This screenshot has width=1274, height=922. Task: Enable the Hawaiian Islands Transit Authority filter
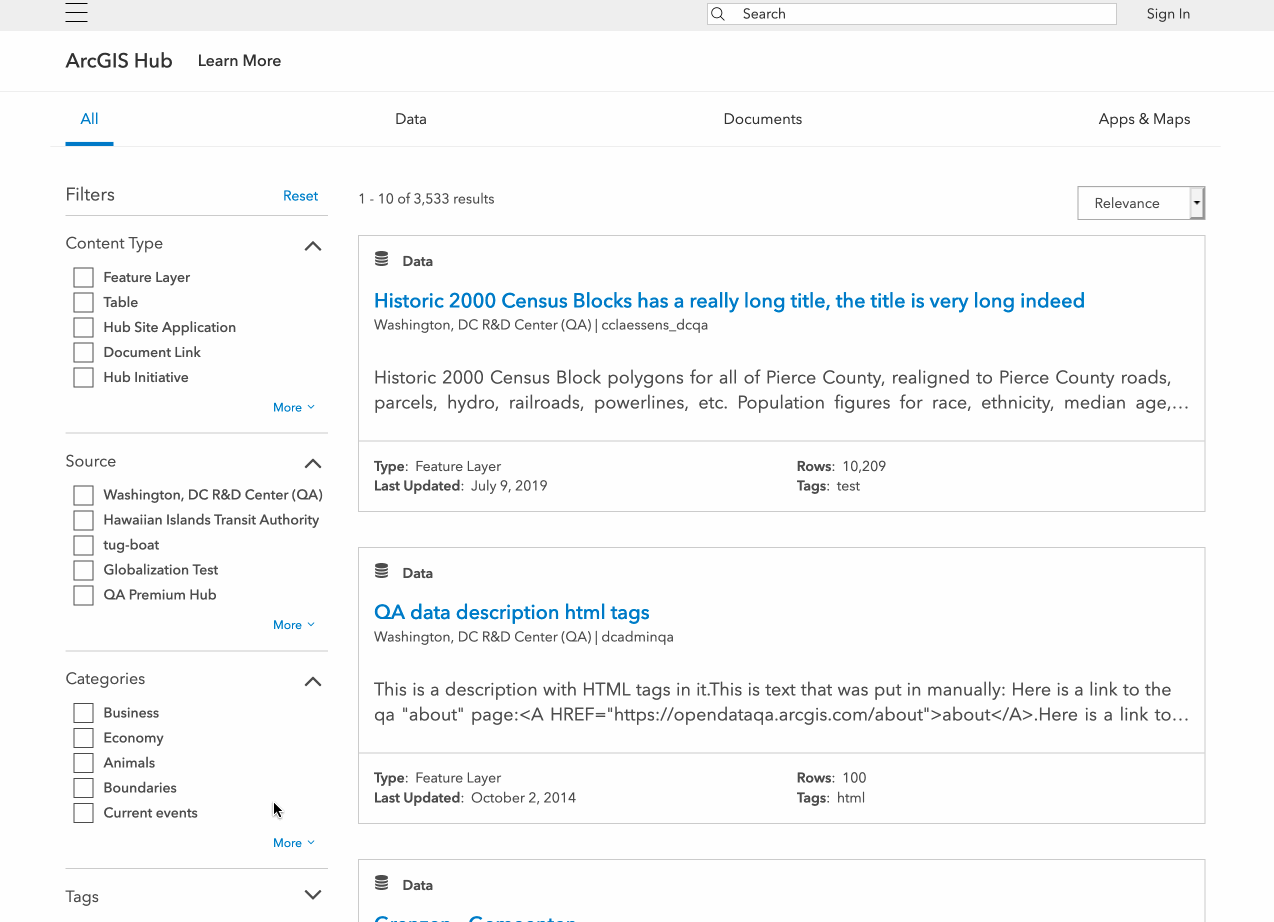[84, 520]
